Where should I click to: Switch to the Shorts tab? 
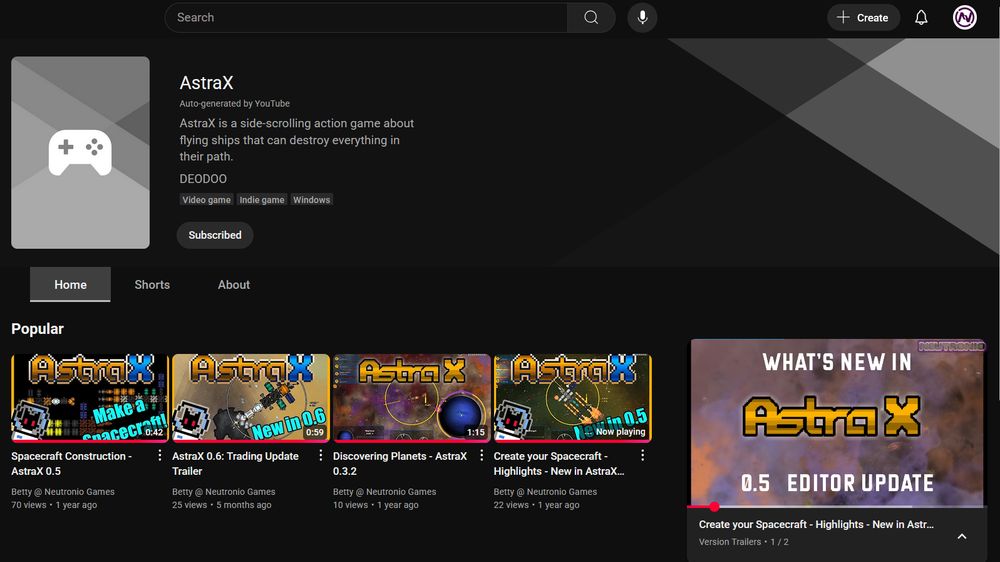152,285
